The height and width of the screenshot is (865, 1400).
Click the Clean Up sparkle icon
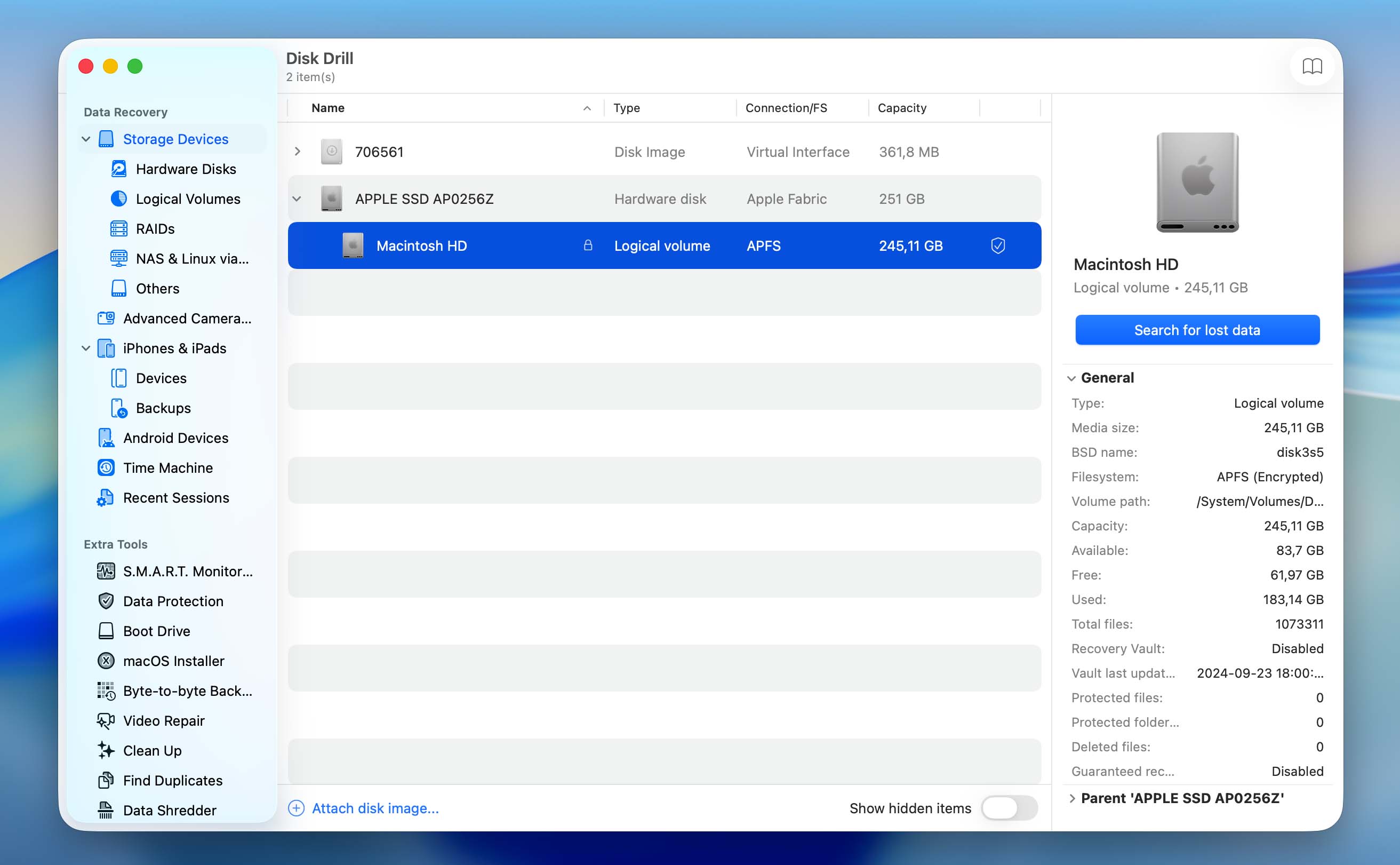(106, 750)
